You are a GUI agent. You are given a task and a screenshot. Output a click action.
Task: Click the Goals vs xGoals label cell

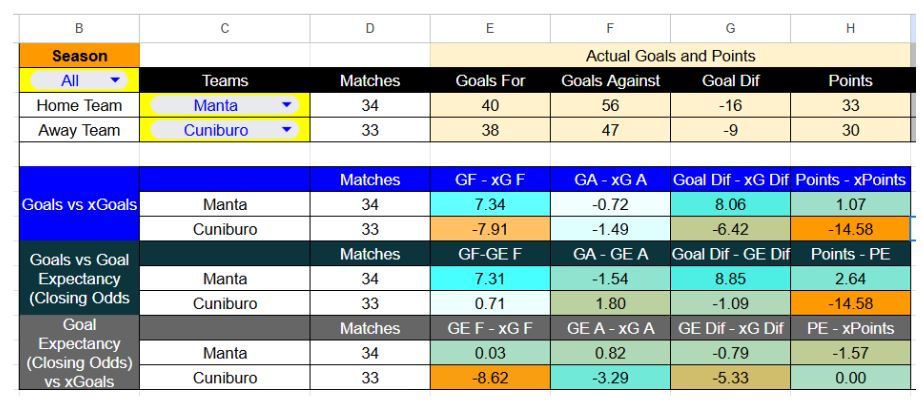79,204
